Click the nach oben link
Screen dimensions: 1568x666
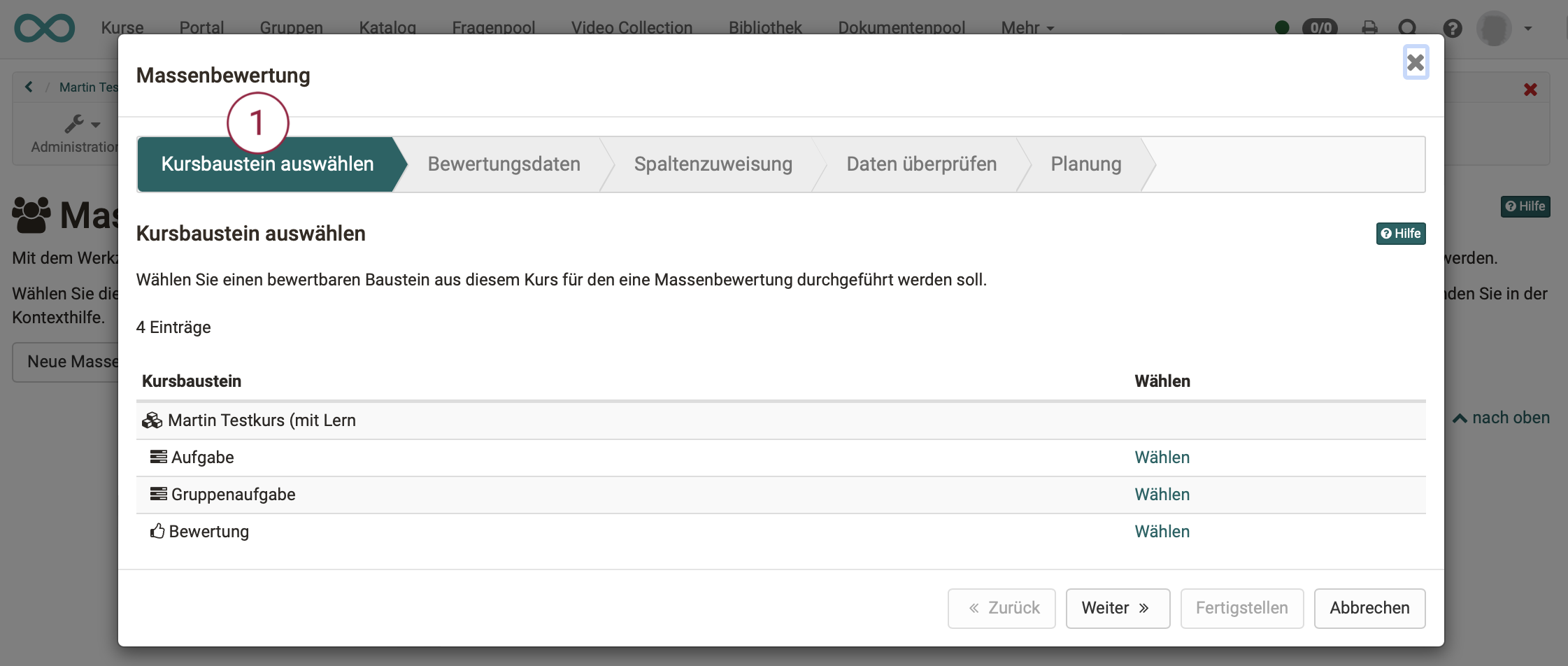(1501, 418)
